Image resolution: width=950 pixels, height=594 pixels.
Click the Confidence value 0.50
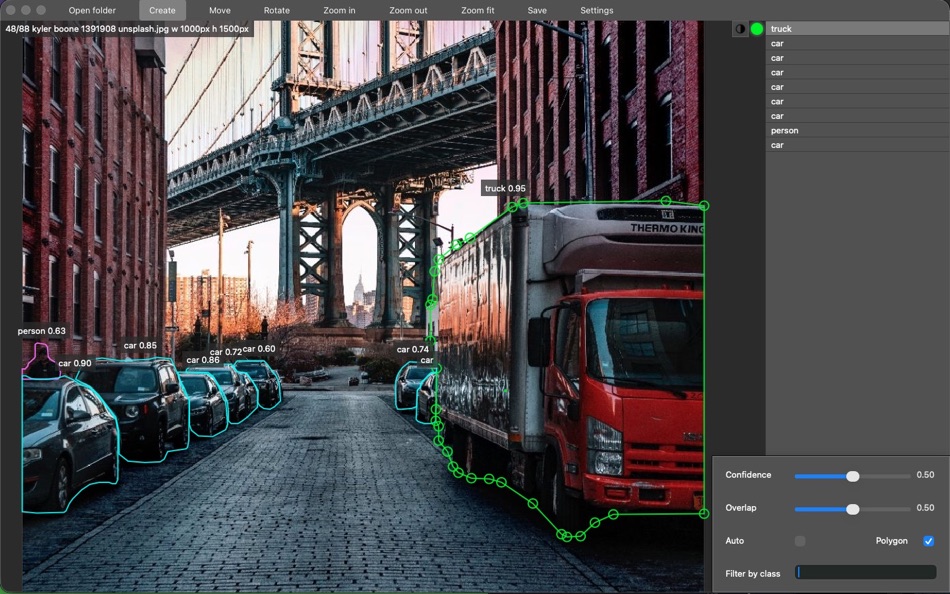coord(925,475)
